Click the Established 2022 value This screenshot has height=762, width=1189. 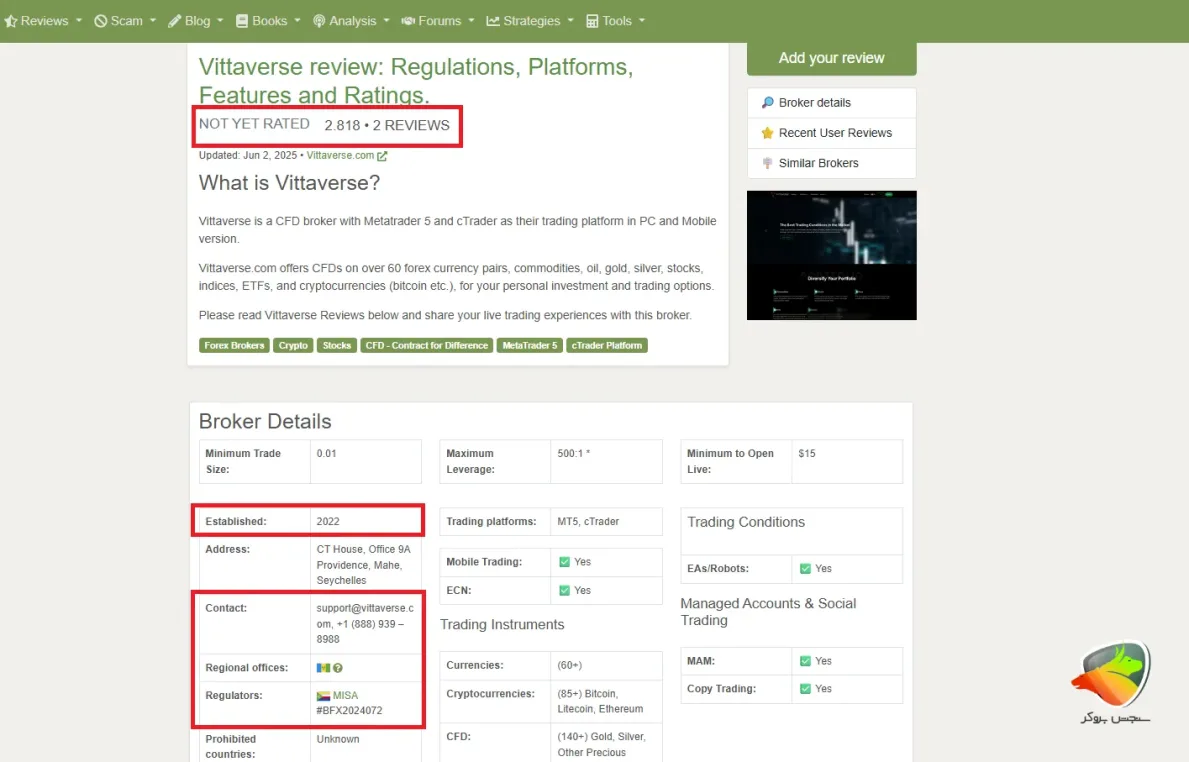[328, 522]
